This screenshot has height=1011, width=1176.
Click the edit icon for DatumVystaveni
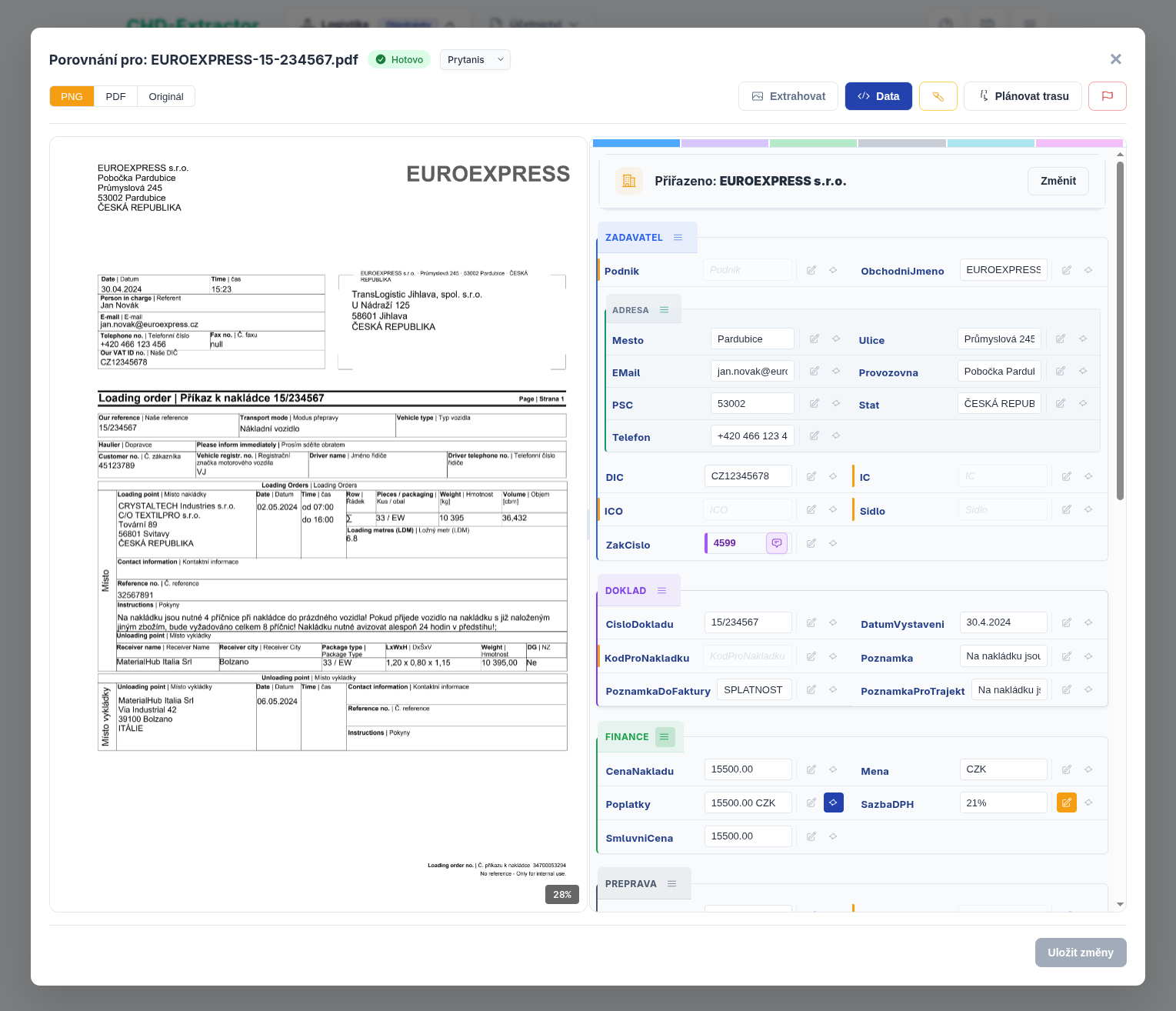(x=1067, y=622)
